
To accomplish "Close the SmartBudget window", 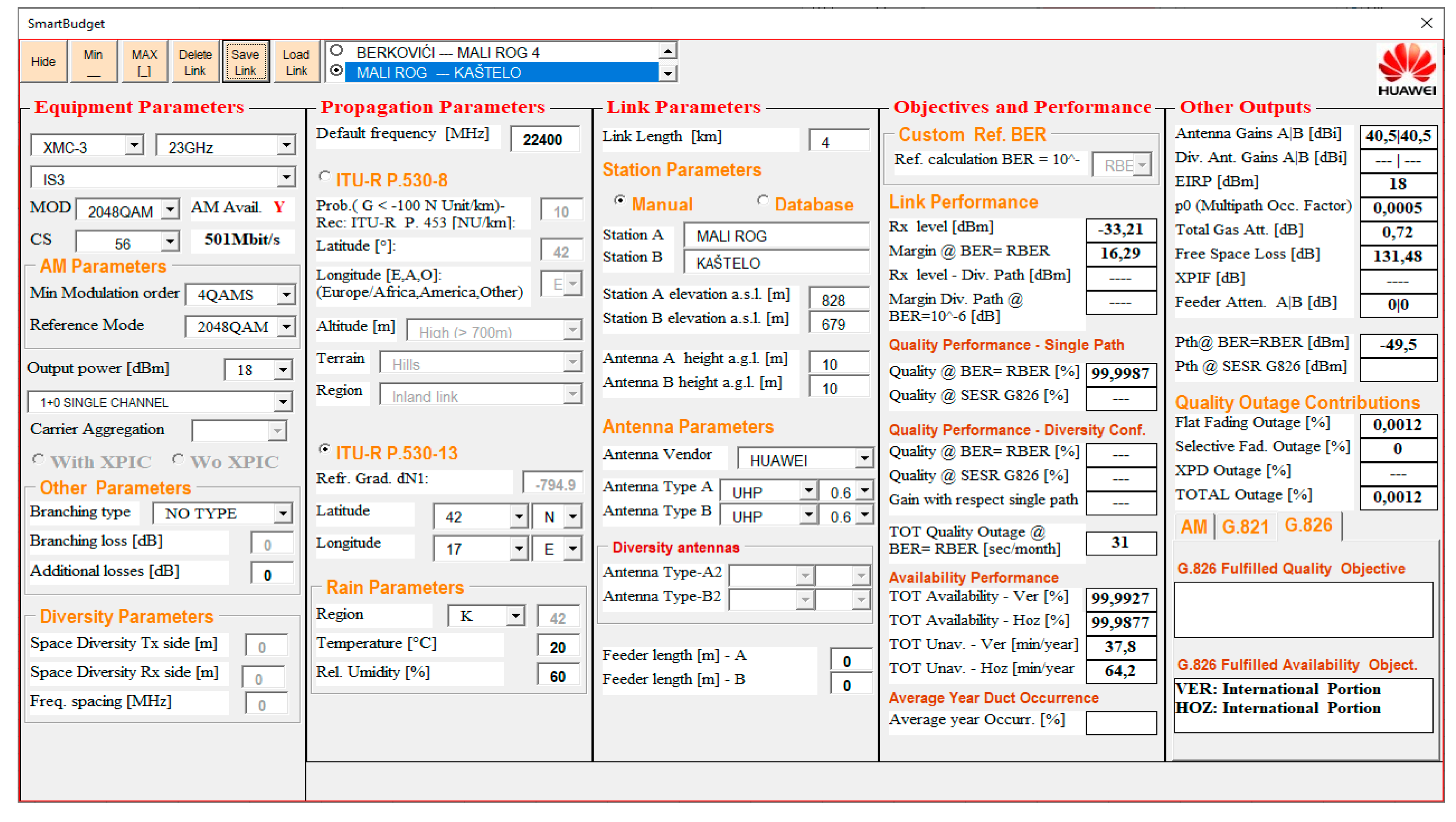I will tap(1426, 23).
